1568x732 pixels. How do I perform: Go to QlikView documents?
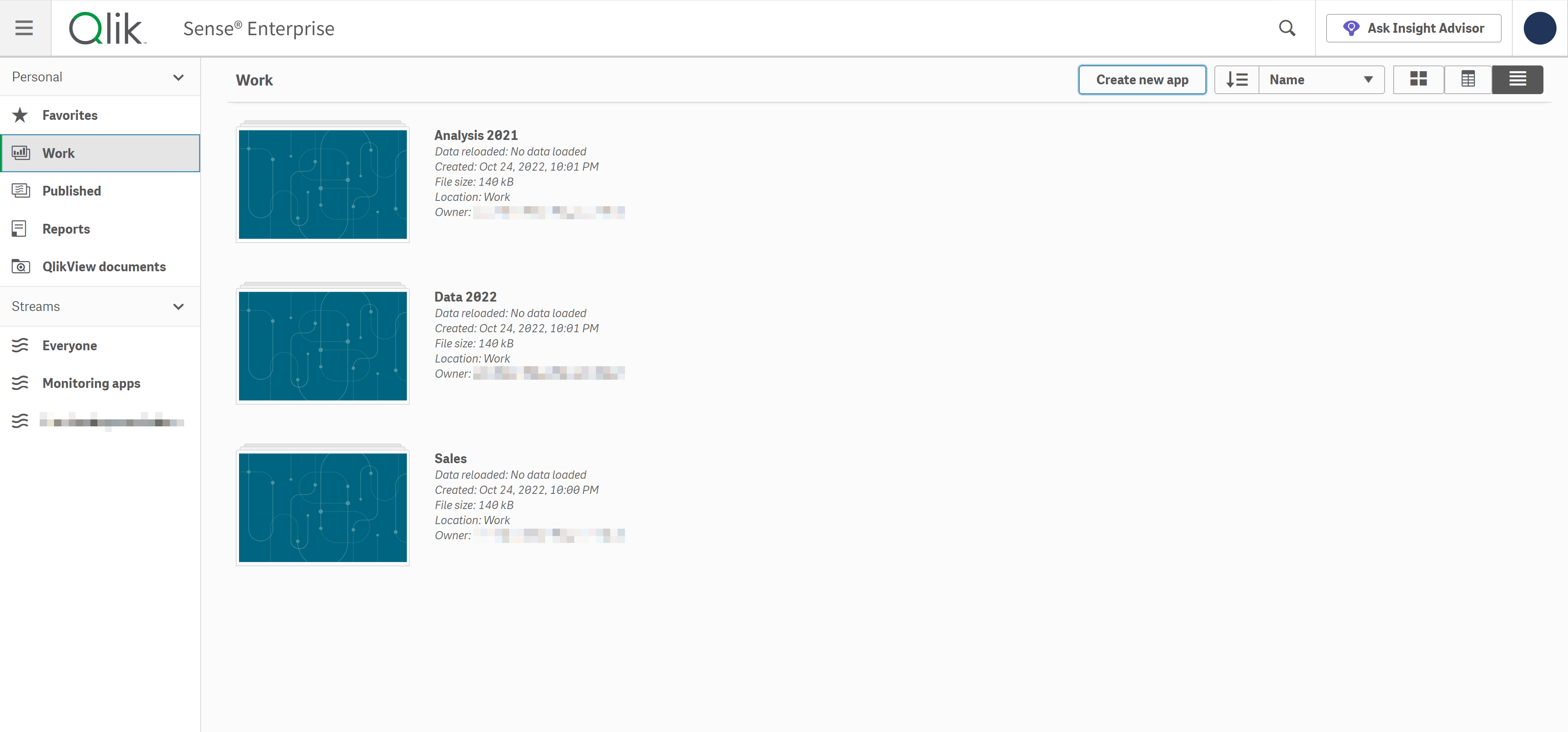click(x=104, y=266)
